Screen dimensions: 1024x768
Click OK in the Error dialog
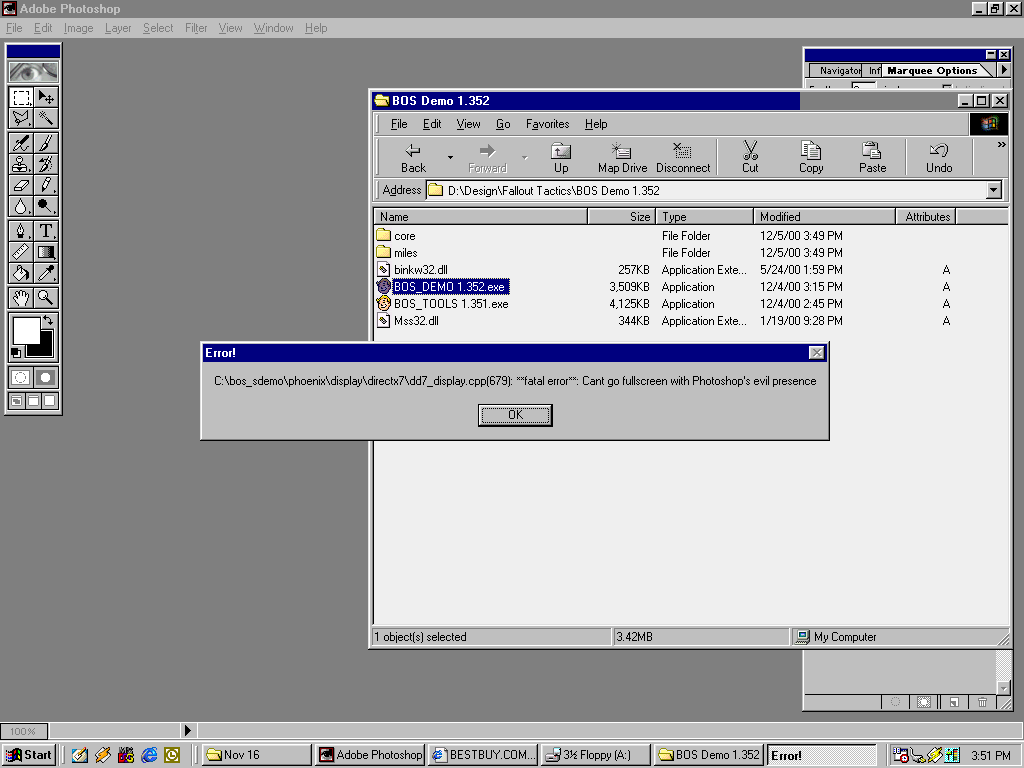(515, 415)
